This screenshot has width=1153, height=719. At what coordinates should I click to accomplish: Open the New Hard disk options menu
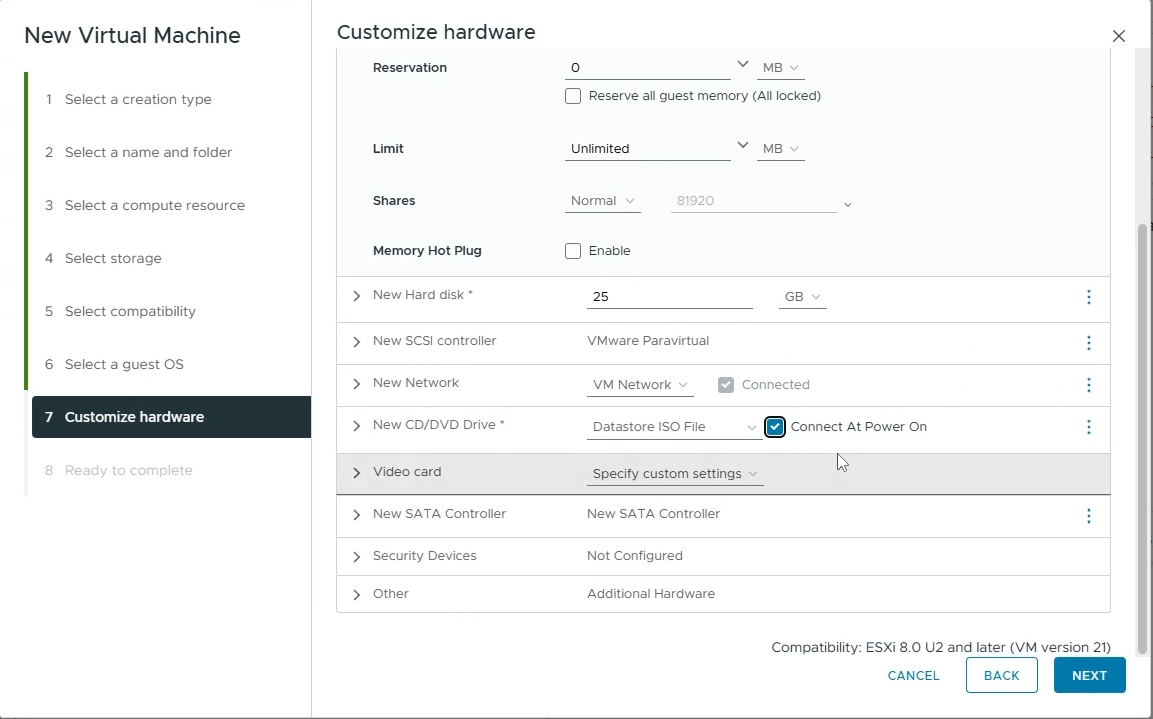click(x=1088, y=297)
